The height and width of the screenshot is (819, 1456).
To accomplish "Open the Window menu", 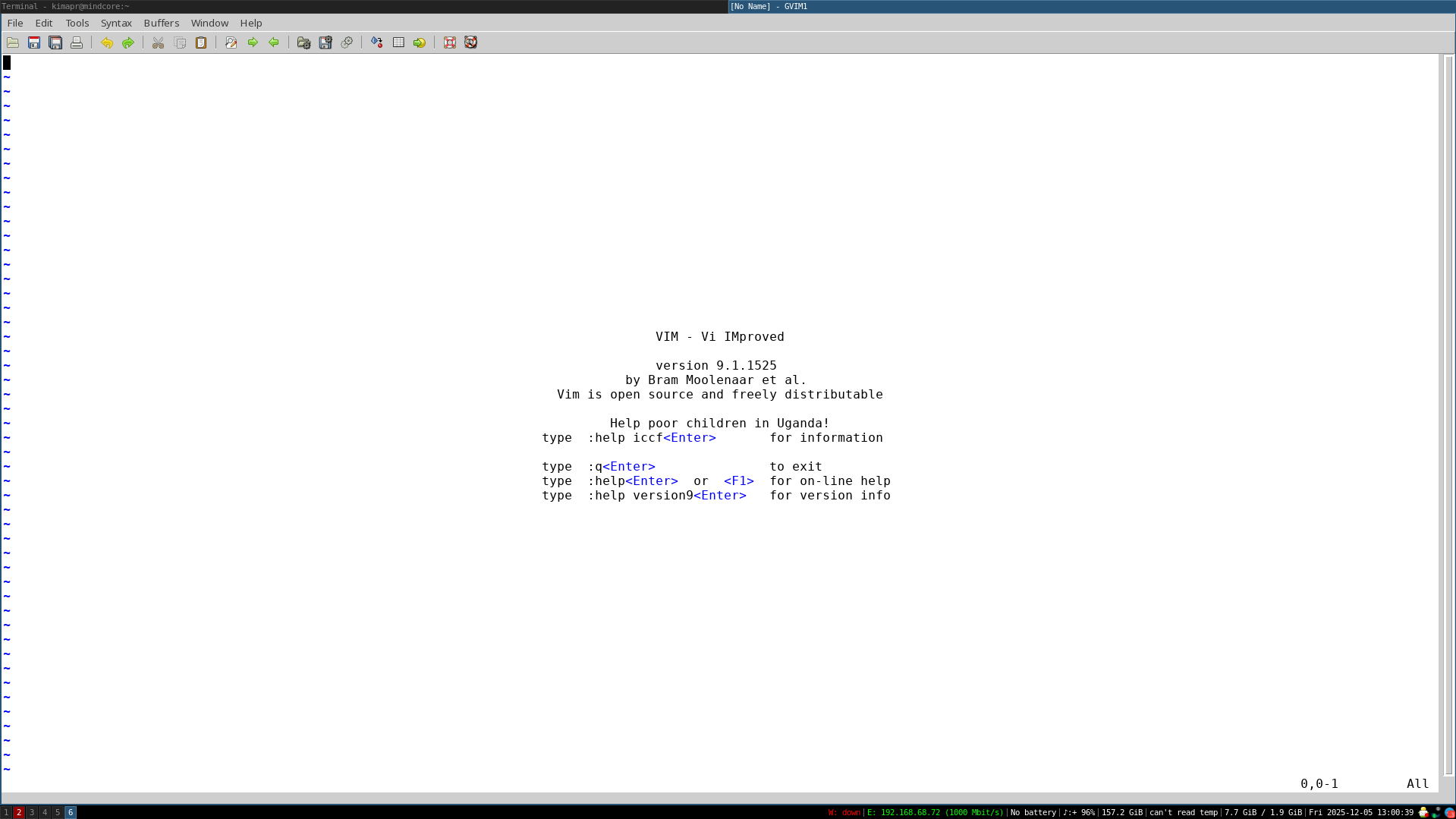I will click(209, 23).
